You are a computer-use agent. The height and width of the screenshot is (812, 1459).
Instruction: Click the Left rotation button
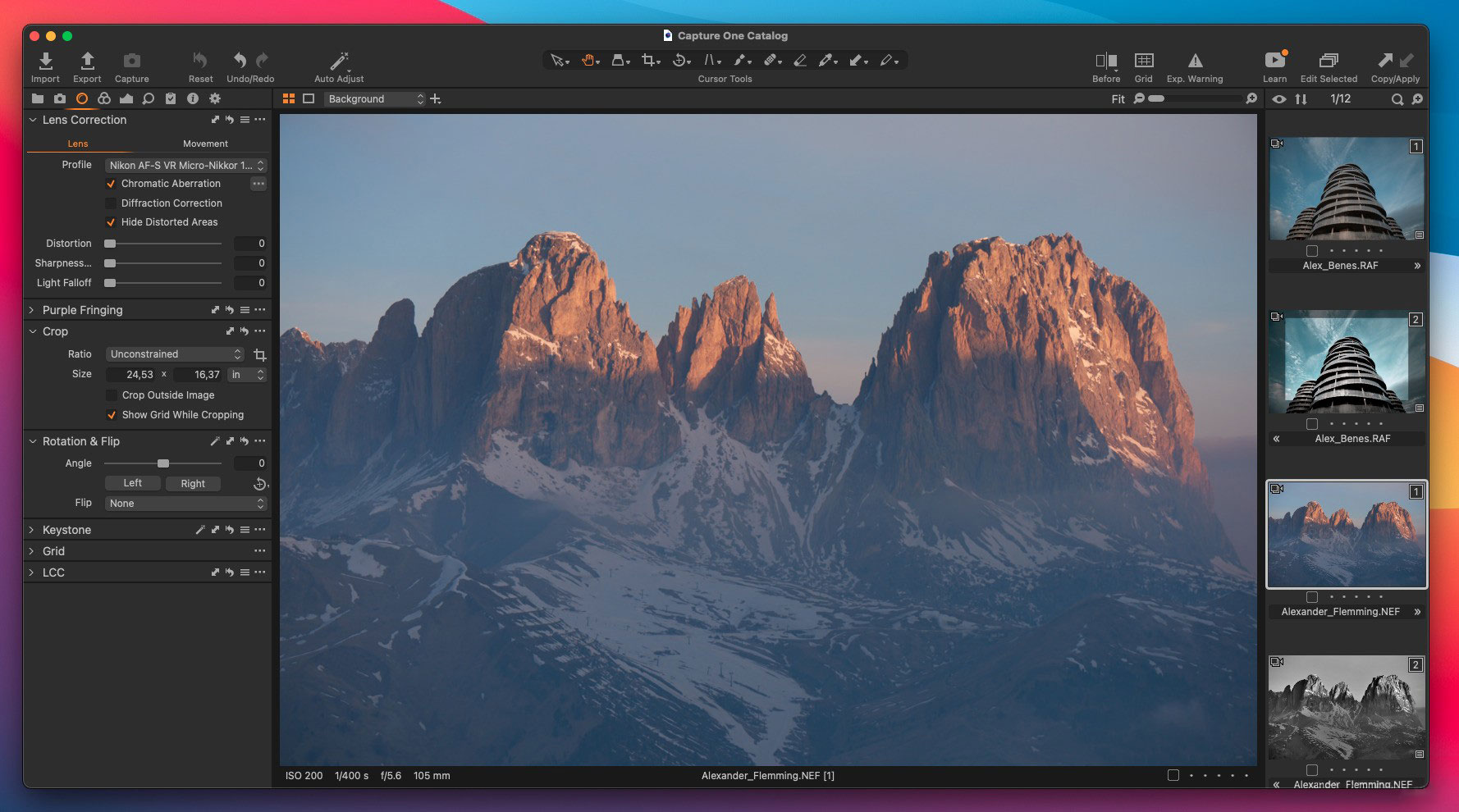[132, 483]
